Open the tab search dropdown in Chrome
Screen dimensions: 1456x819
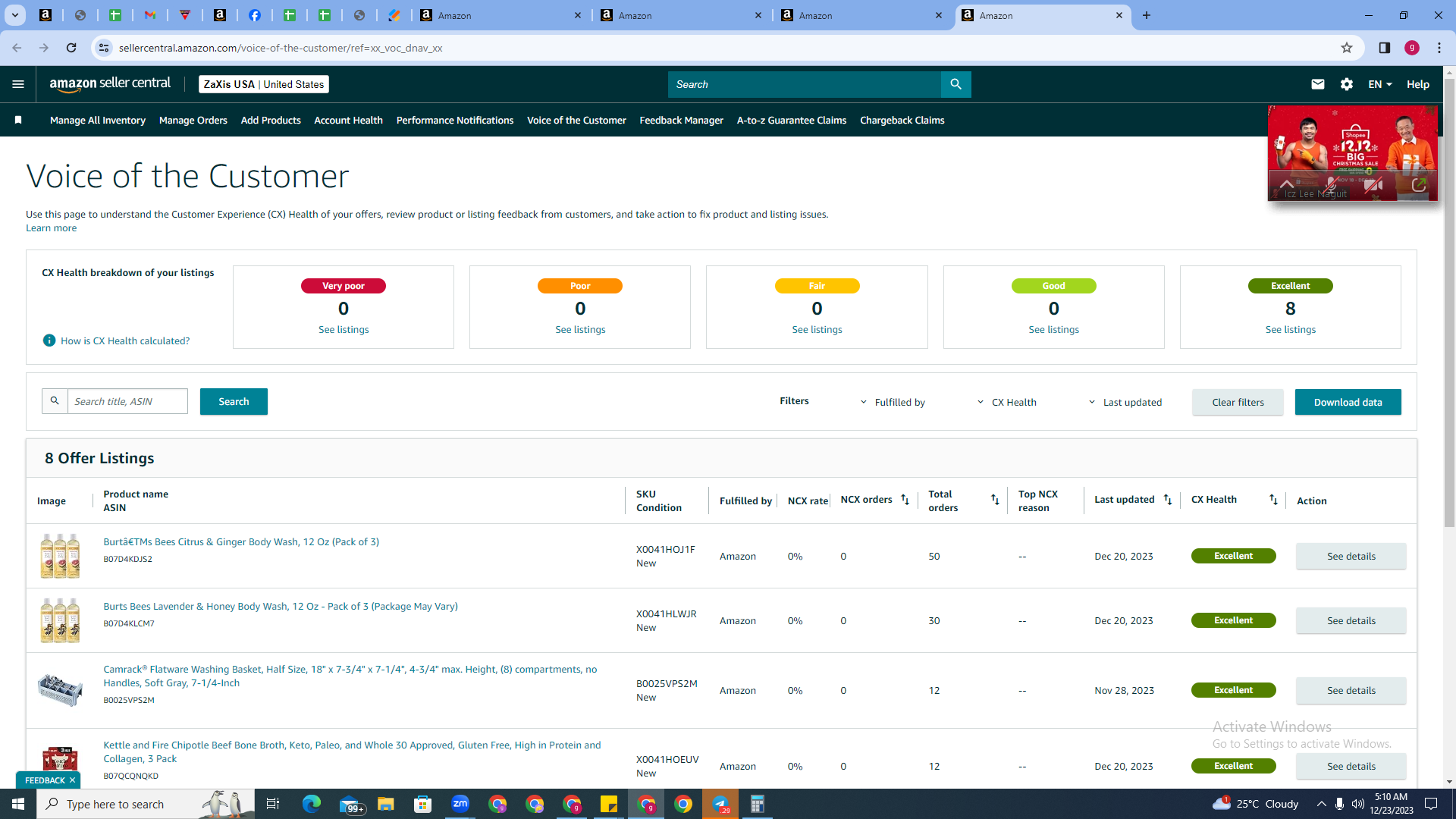15,15
